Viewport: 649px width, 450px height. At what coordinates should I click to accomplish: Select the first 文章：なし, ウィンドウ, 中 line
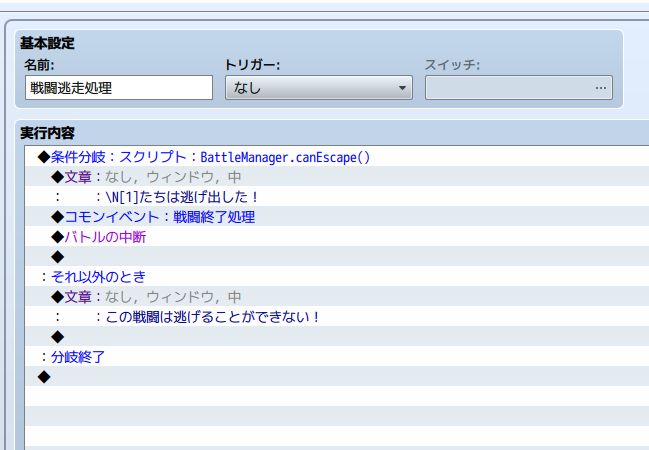[337, 177]
